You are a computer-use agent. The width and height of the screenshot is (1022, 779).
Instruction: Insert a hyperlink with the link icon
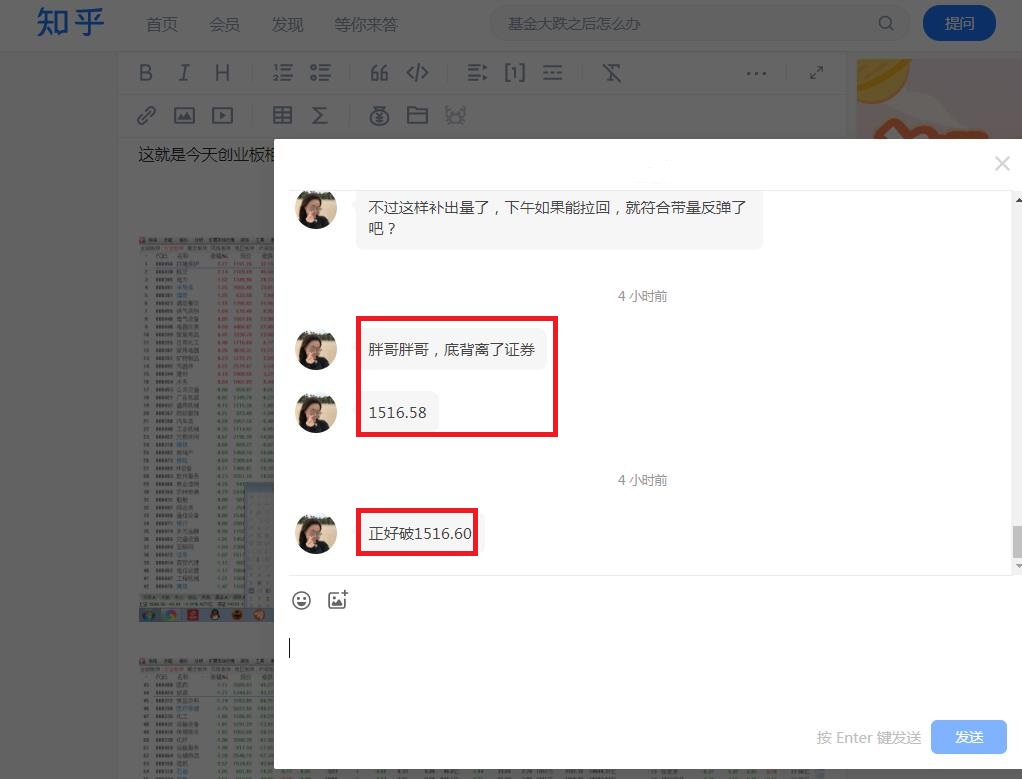coord(146,115)
